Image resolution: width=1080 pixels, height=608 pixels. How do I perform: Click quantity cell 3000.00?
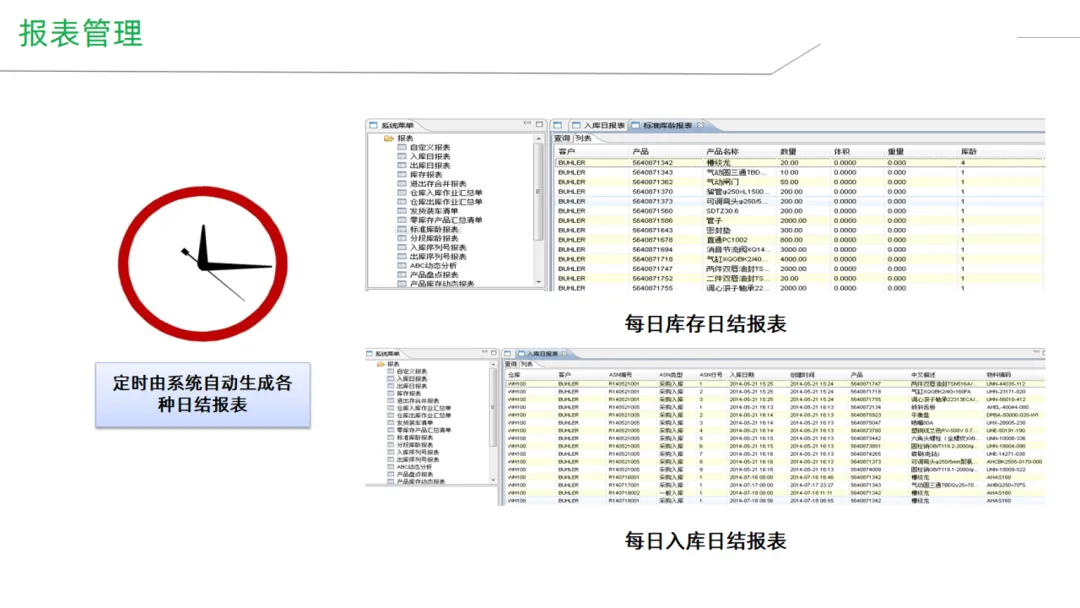point(793,249)
